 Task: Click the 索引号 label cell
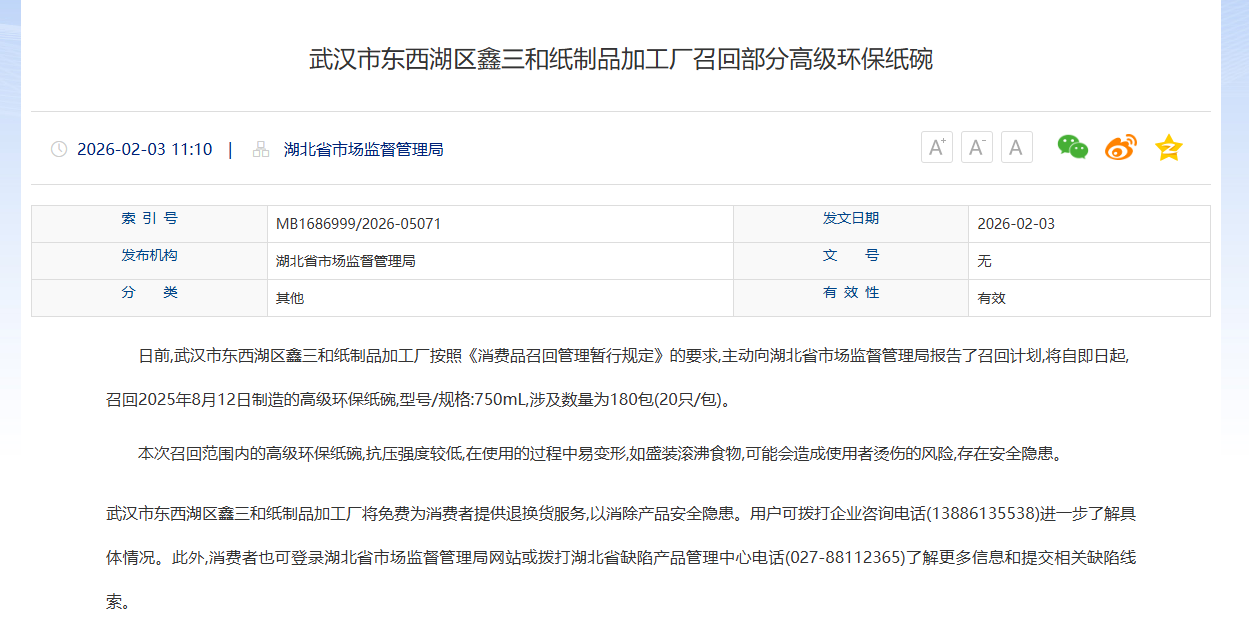pyautogui.click(x=150, y=219)
